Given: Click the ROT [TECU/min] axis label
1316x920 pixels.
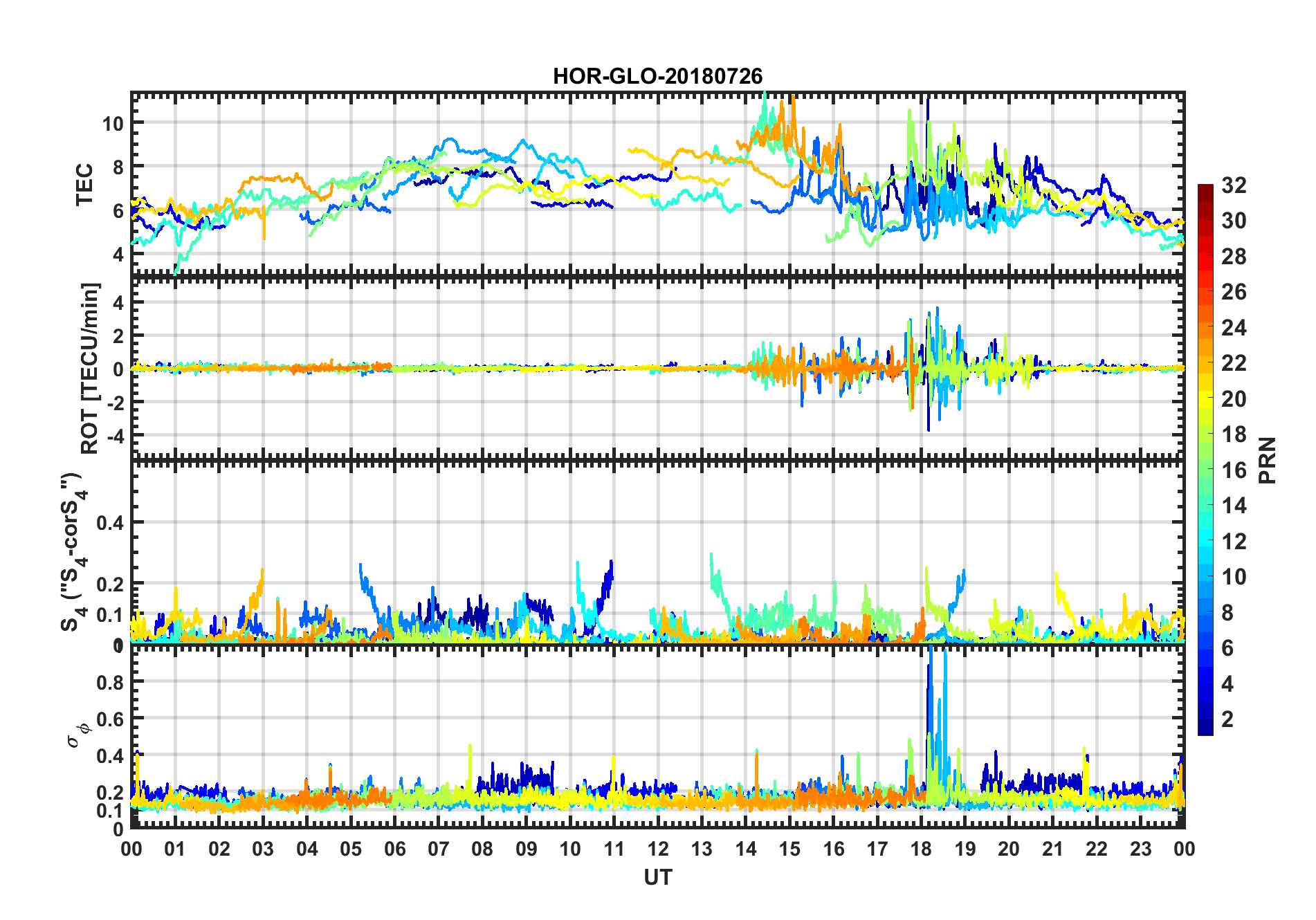Looking at the screenshot, I should [90, 368].
